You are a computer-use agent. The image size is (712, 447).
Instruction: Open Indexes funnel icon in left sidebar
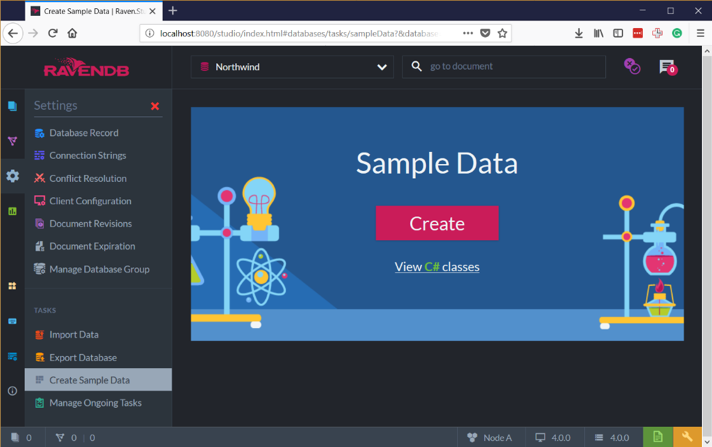point(12,141)
